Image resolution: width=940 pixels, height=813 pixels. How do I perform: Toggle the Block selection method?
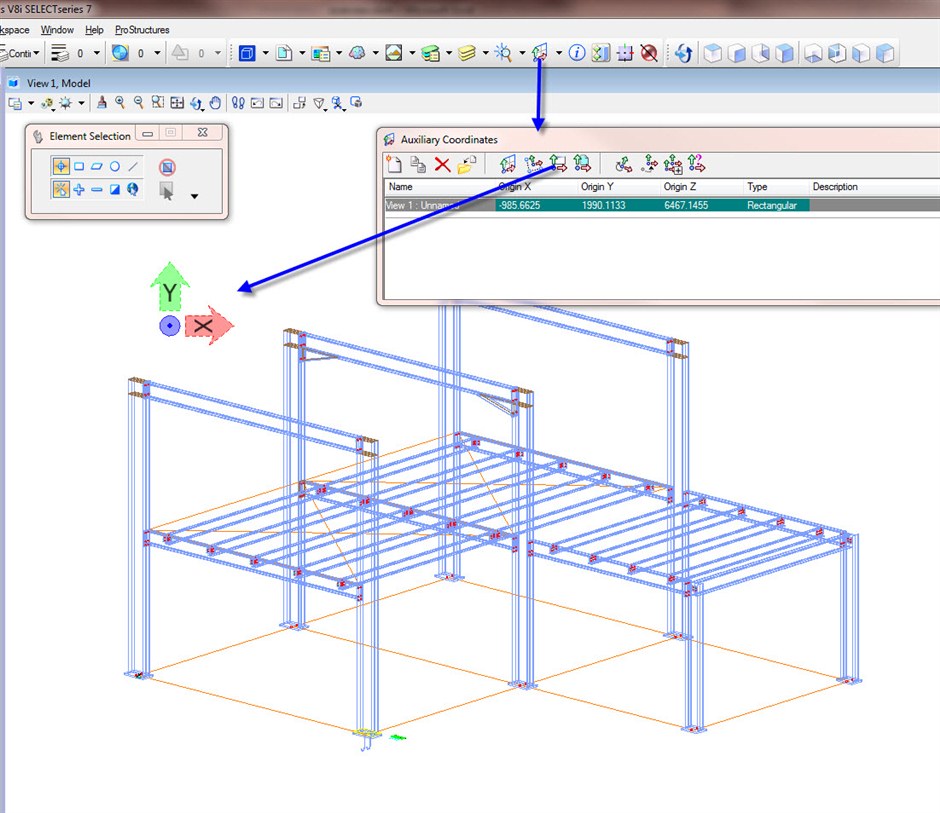point(79,167)
